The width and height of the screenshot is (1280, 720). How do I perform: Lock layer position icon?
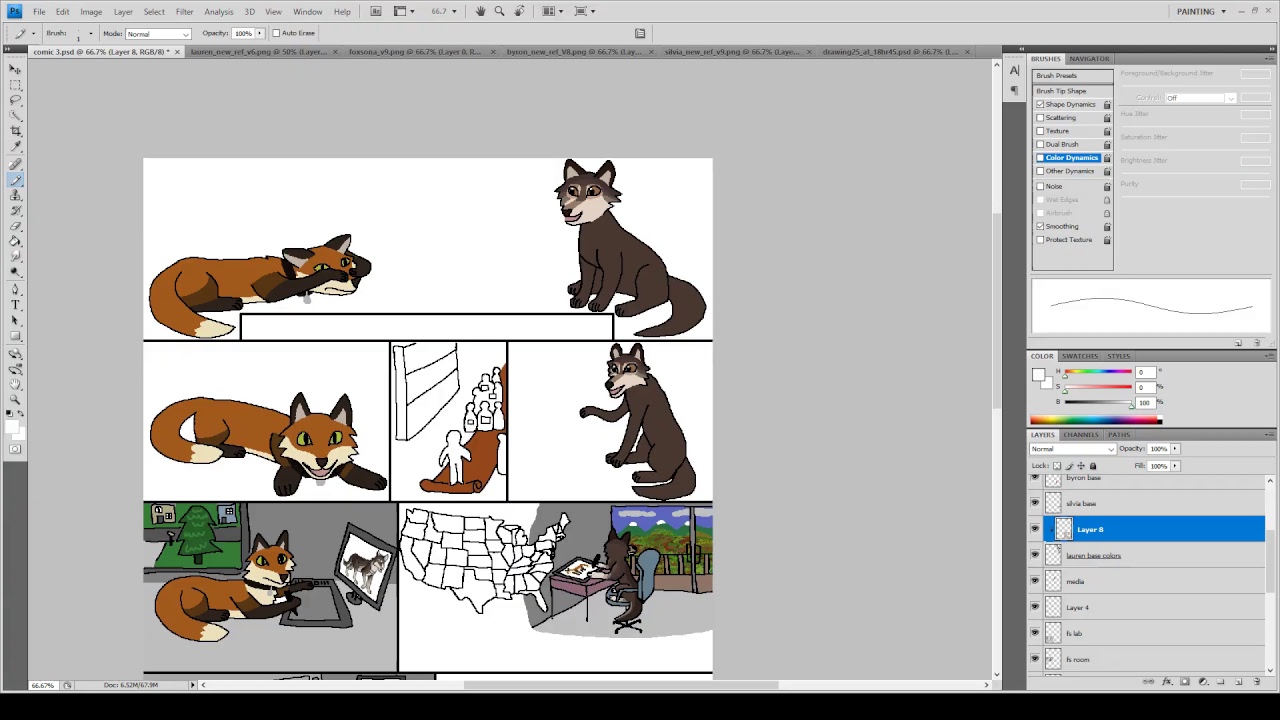click(1081, 466)
